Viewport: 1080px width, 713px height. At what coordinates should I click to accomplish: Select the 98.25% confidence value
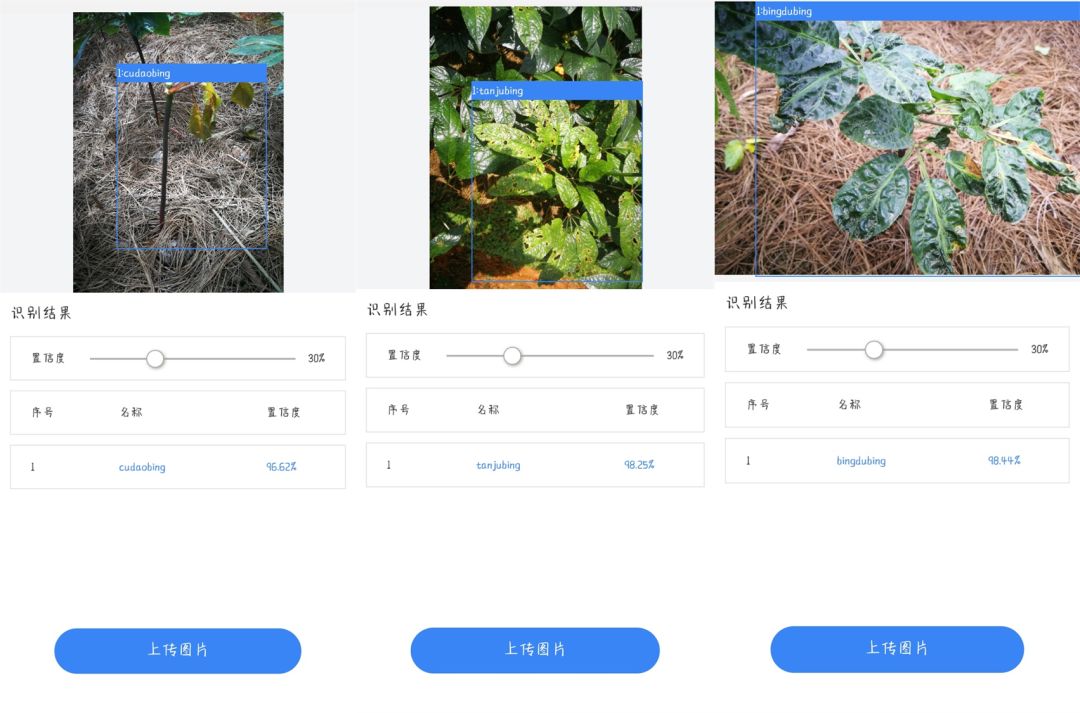[639, 465]
